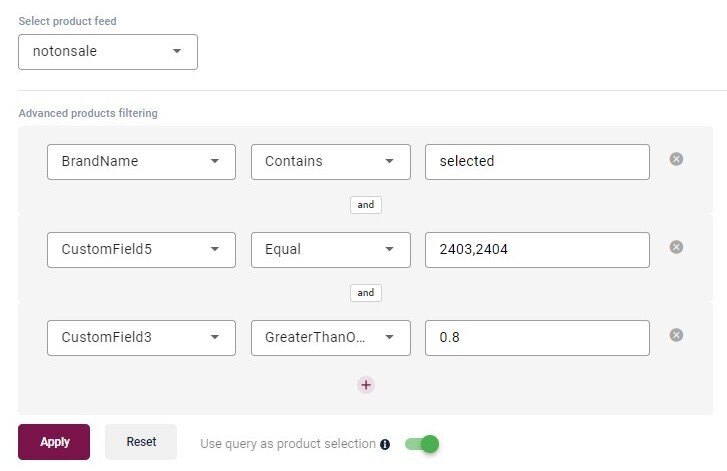Add a new filter condition row
The height and width of the screenshot is (471, 727).
pyautogui.click(x=366, y=385)
